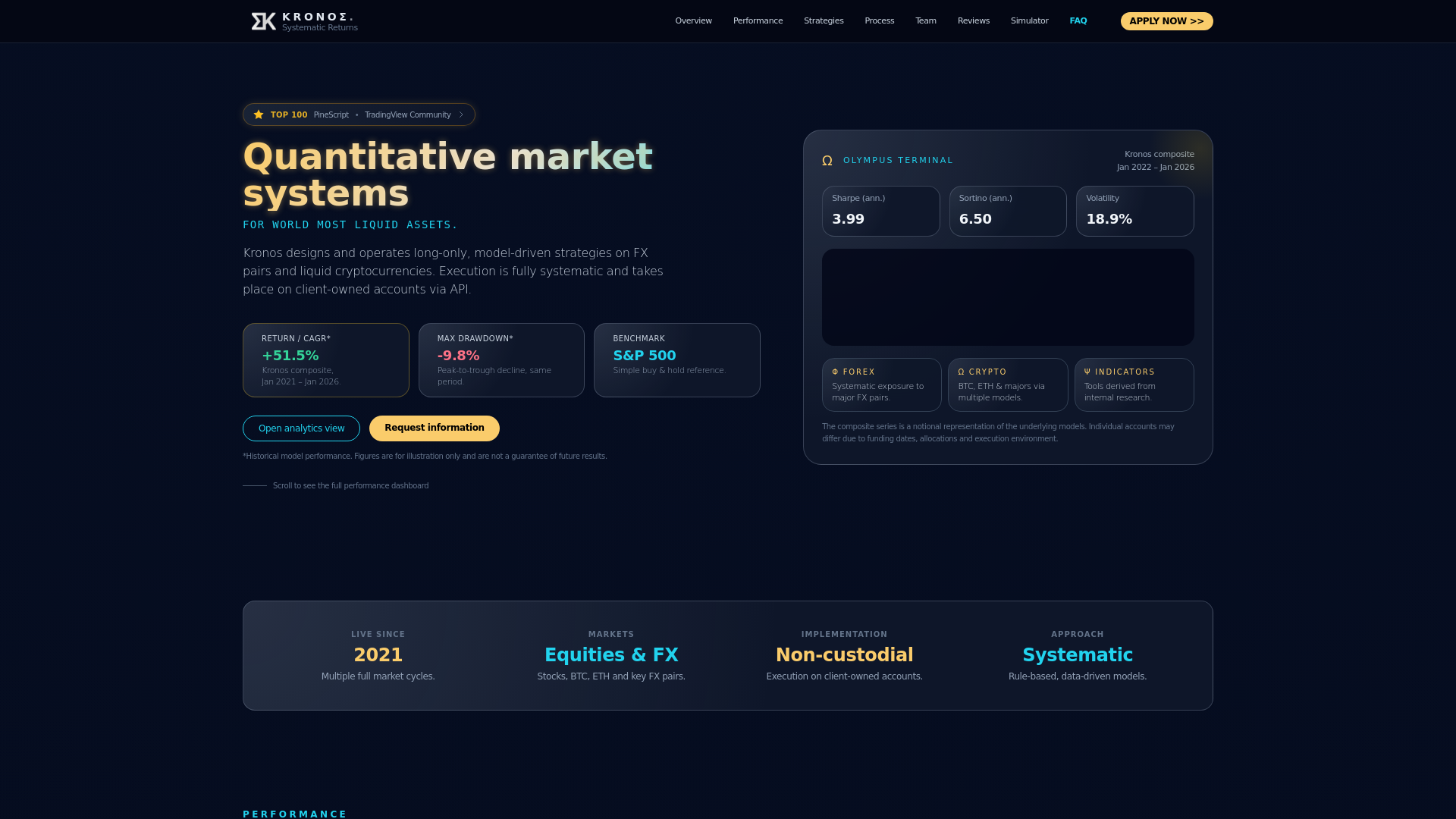Click the Systematic approach value
This screenshot has width=1456, height=819.
1077,655
